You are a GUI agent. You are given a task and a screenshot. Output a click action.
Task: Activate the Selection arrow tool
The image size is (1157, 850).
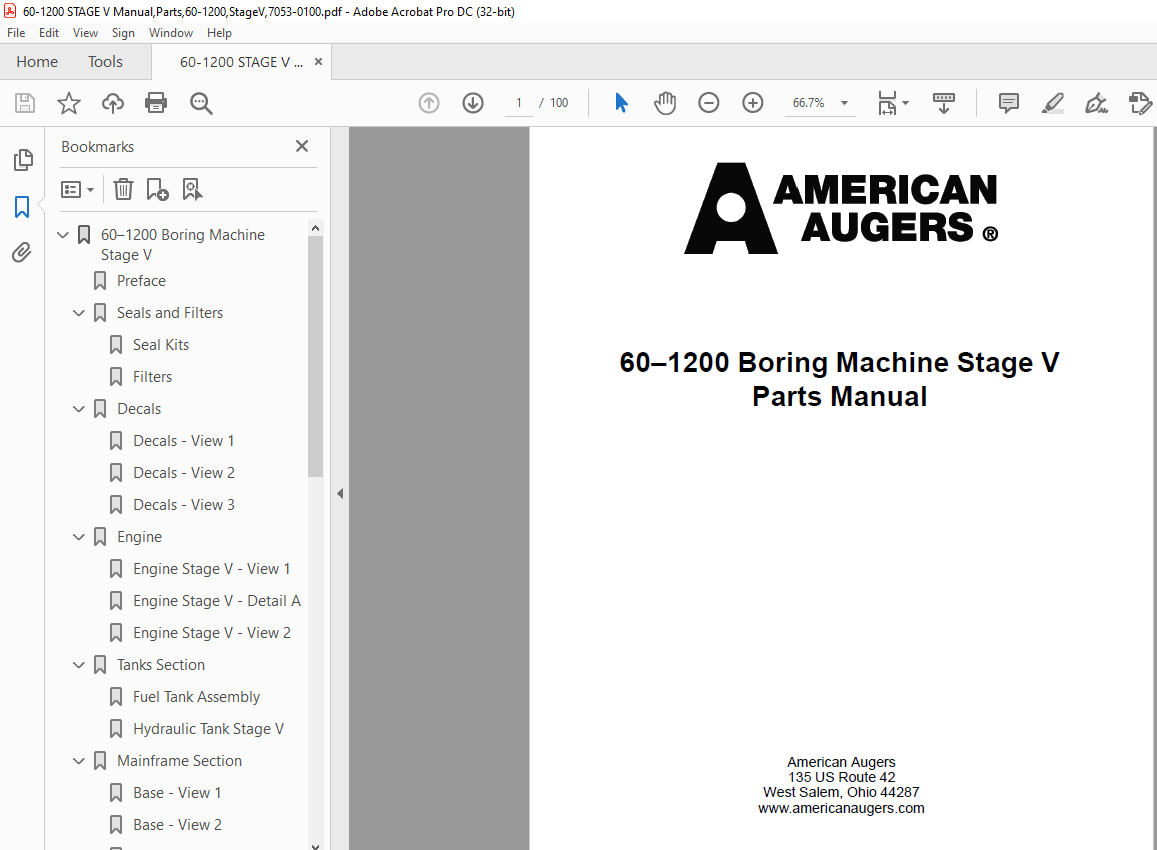(621, 103)
